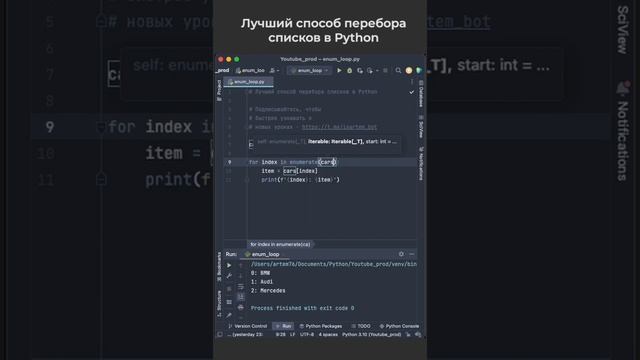Click Run panel stop square icon

pos(229,289)
